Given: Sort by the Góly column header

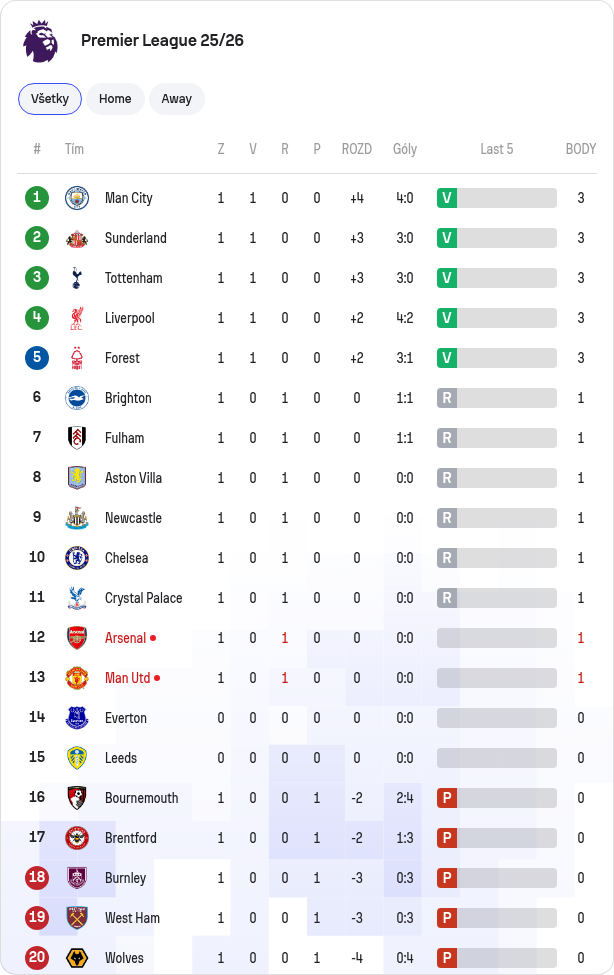Looking at the screenshot, I should coord(405,149).
